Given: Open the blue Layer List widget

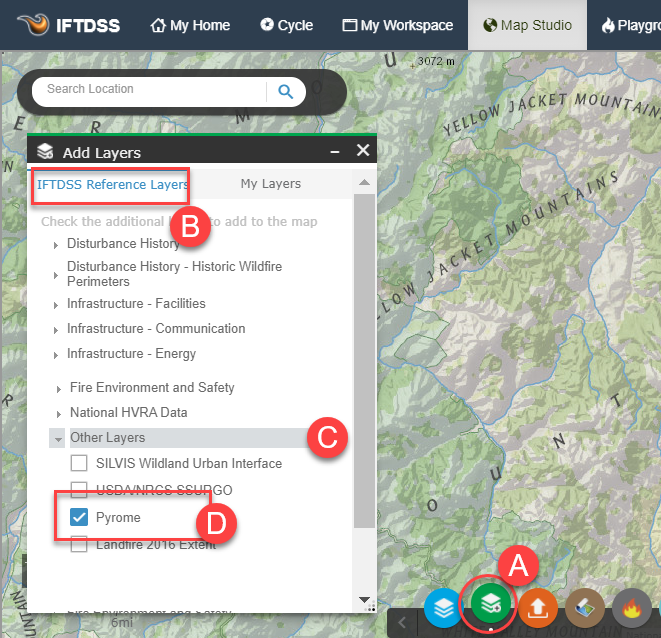Looking at the screenshot, I should 443,608.
